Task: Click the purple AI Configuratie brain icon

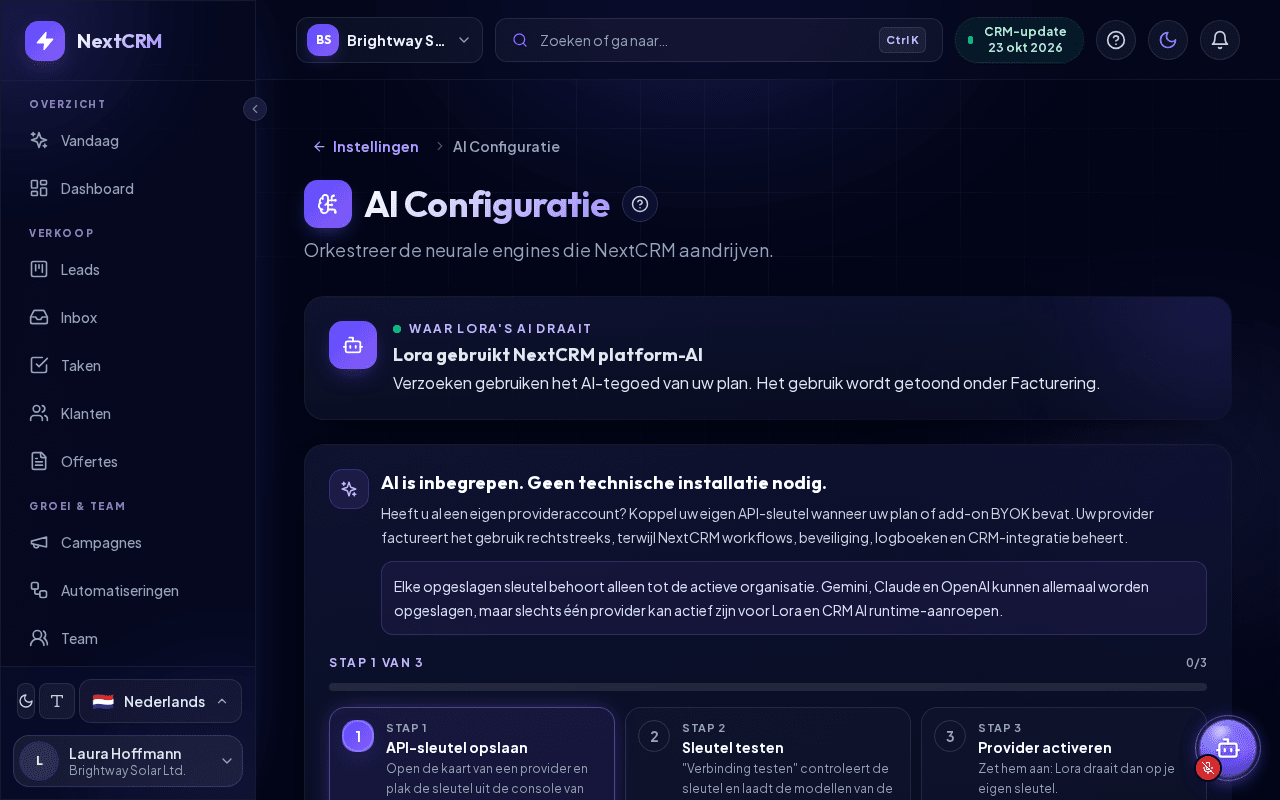Action: tap(328, 204)
